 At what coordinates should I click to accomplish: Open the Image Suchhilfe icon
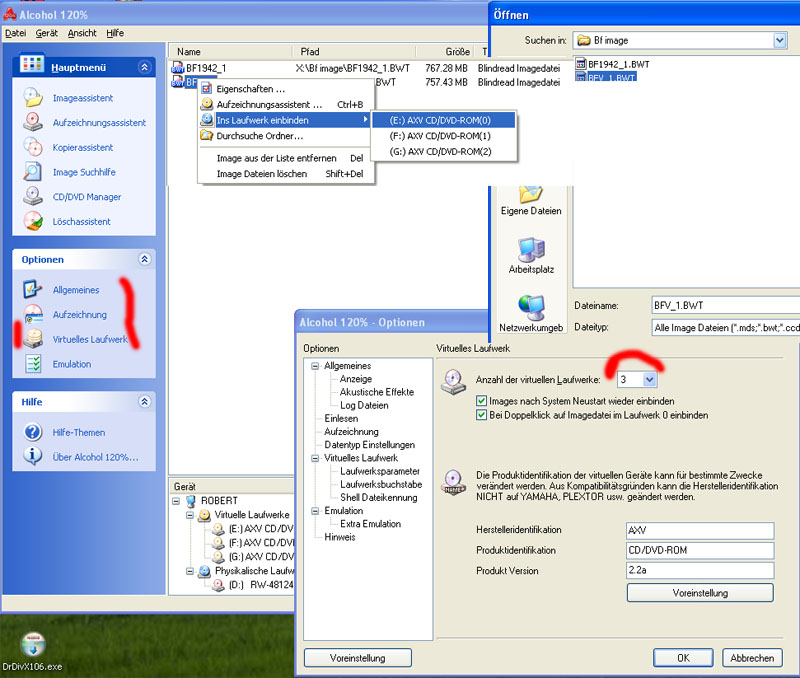(34, 172)
